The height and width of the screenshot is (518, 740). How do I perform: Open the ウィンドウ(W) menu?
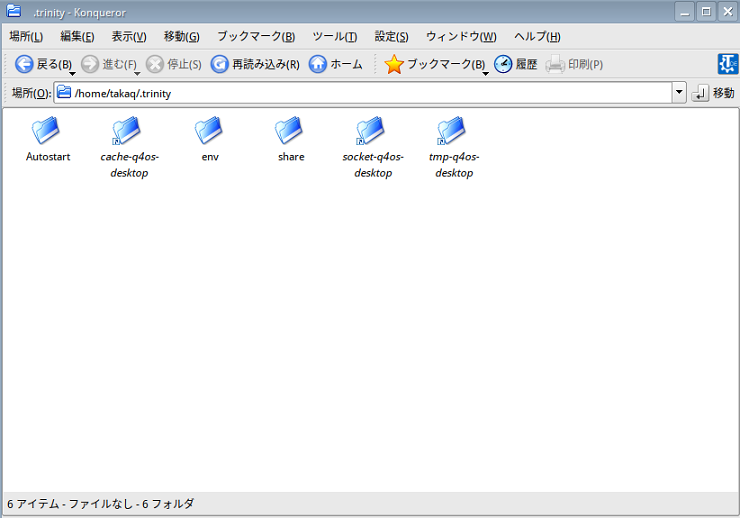tap(461, 36)
